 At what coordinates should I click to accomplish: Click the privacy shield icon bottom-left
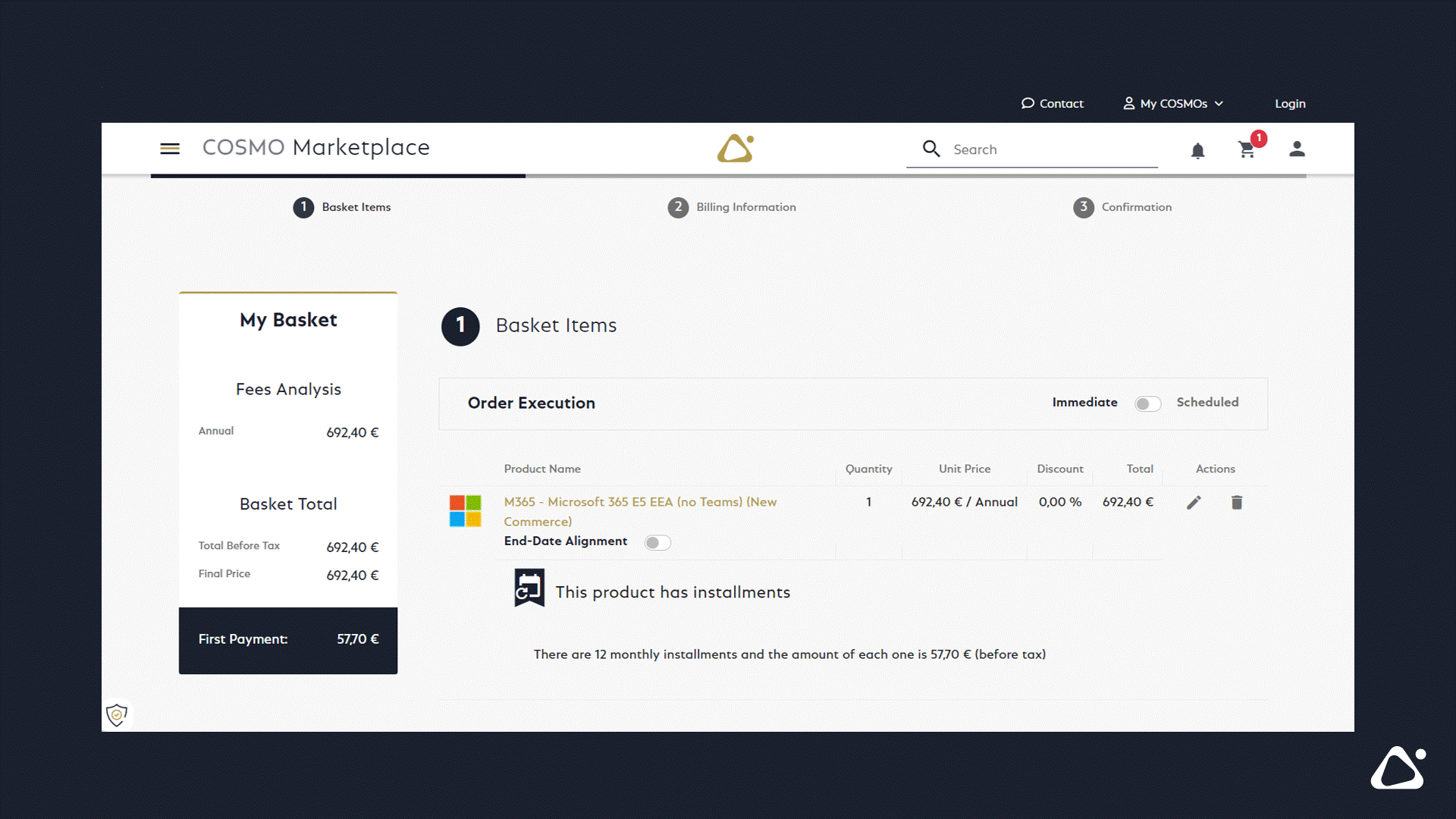tap(118, 715)
